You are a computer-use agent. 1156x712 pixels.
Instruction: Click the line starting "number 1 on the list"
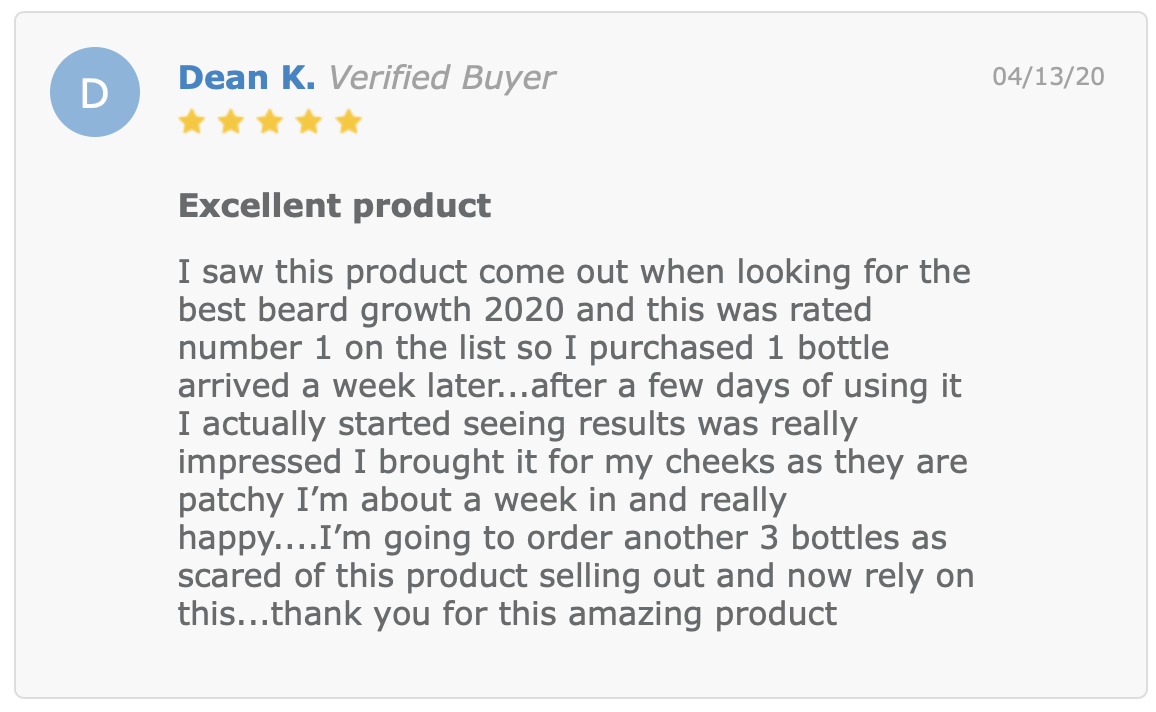pyautogui.click(x=534, y=348)
